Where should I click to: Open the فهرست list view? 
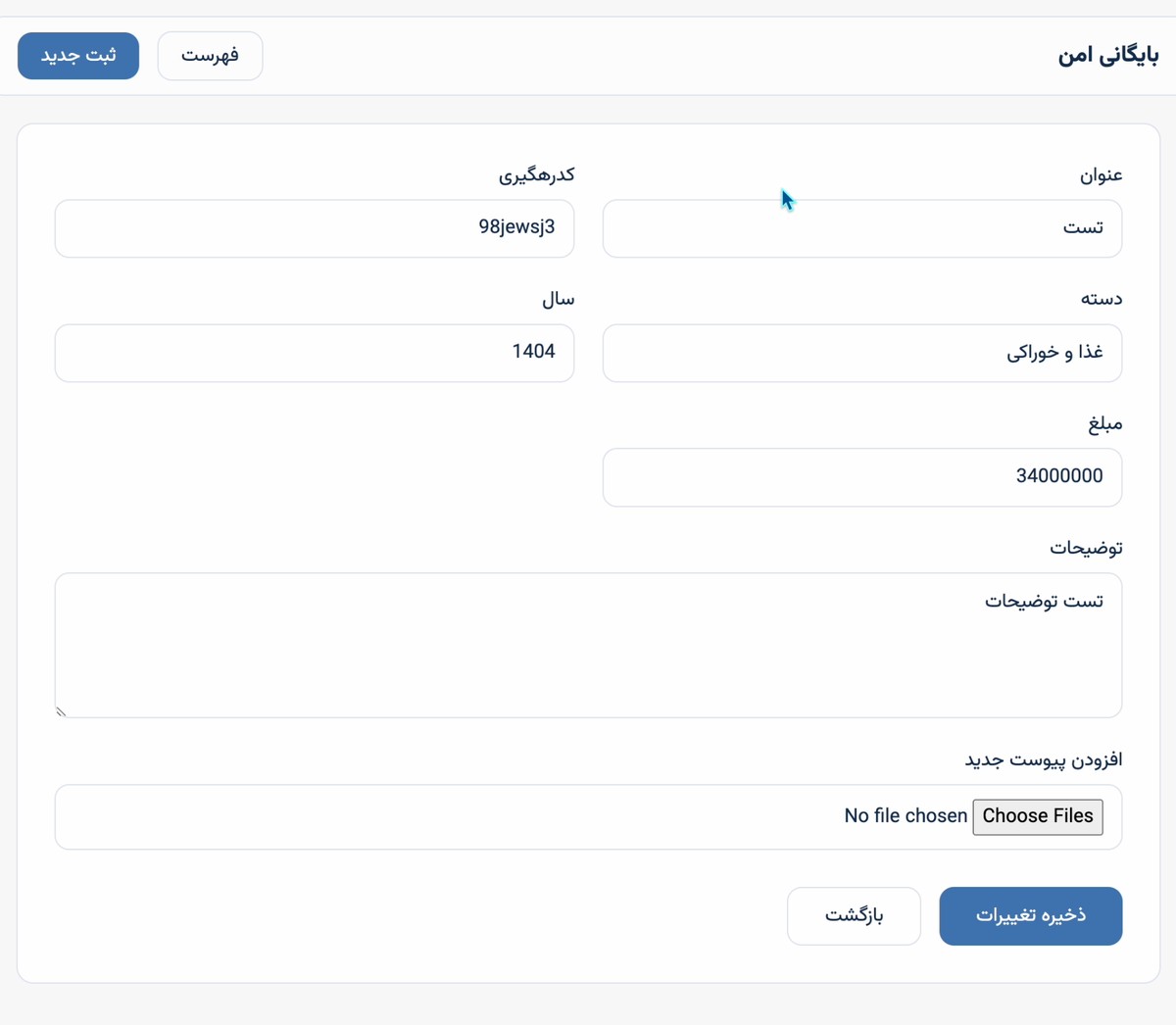[x=209, y=56]
